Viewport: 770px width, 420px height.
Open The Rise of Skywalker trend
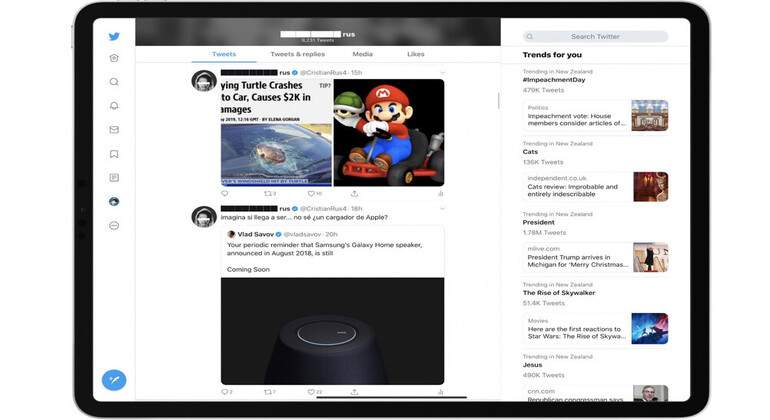[558, 293]
